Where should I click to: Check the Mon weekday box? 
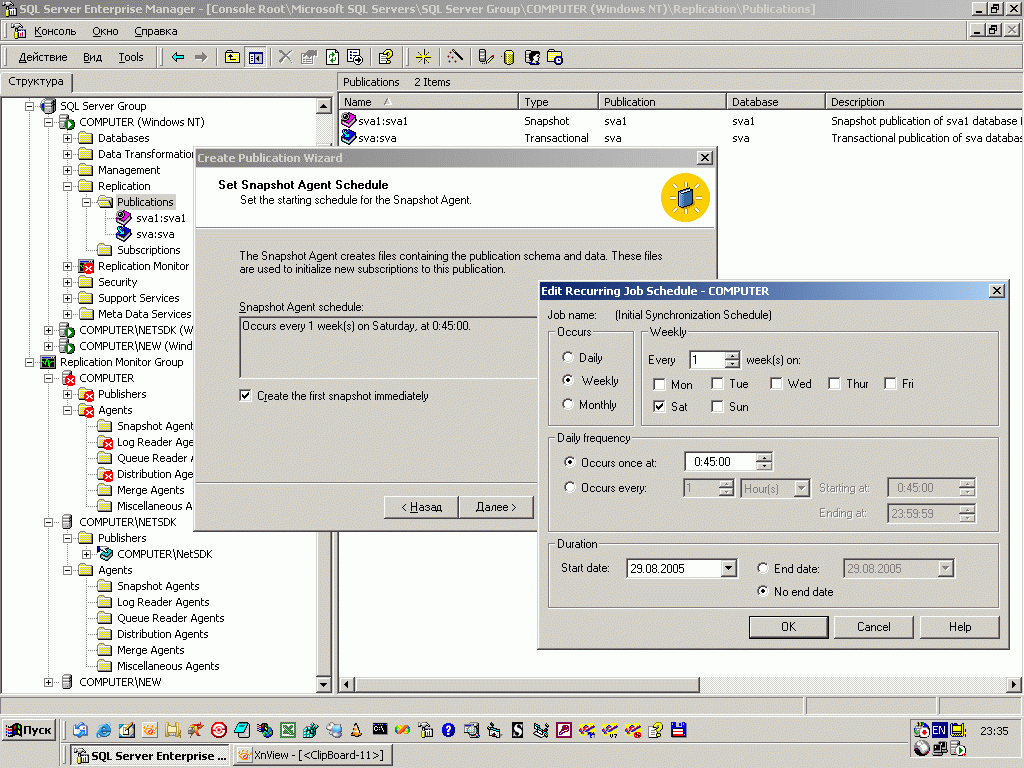tap(660, 384)
